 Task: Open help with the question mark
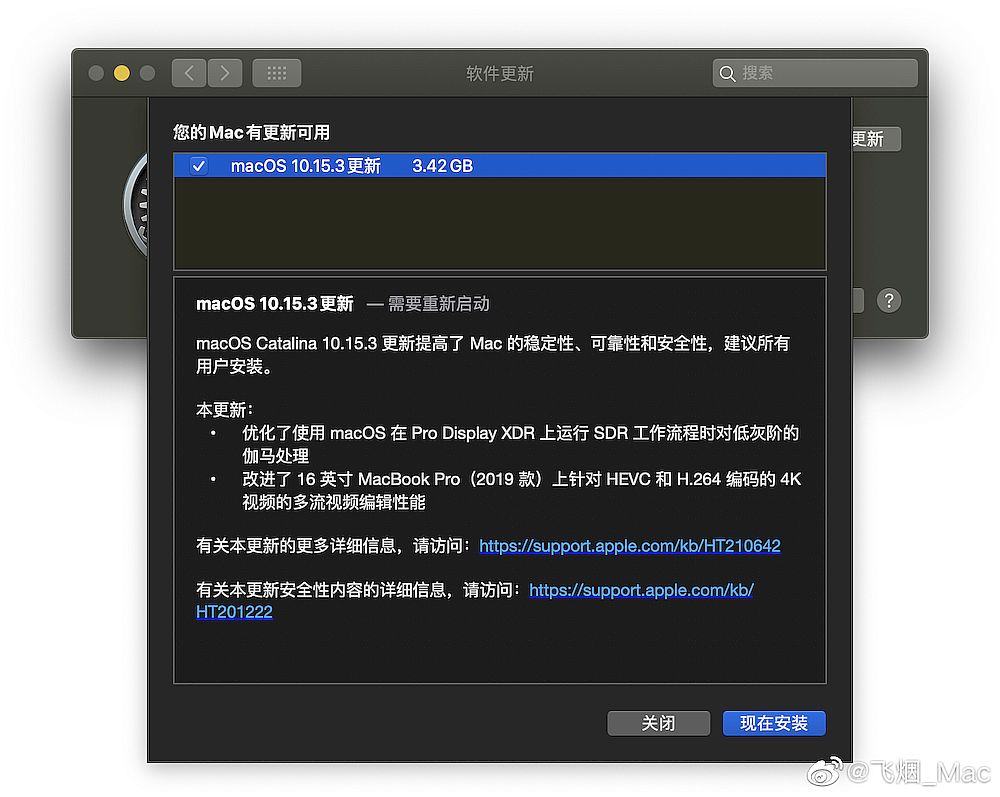coord(888,300)
